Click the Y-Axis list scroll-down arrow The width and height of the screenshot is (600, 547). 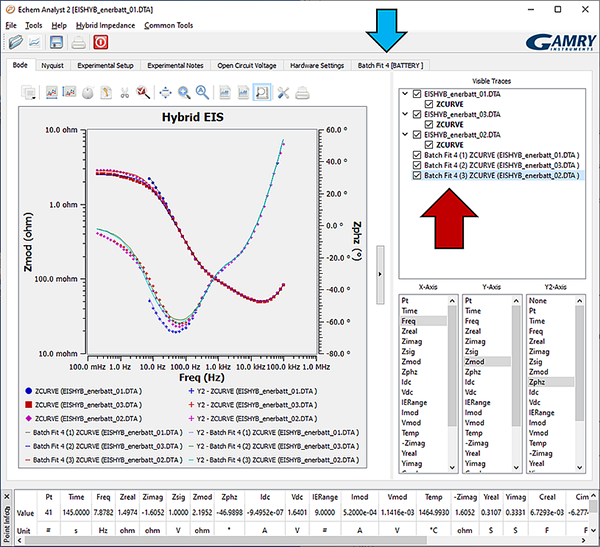pos(516,467)
